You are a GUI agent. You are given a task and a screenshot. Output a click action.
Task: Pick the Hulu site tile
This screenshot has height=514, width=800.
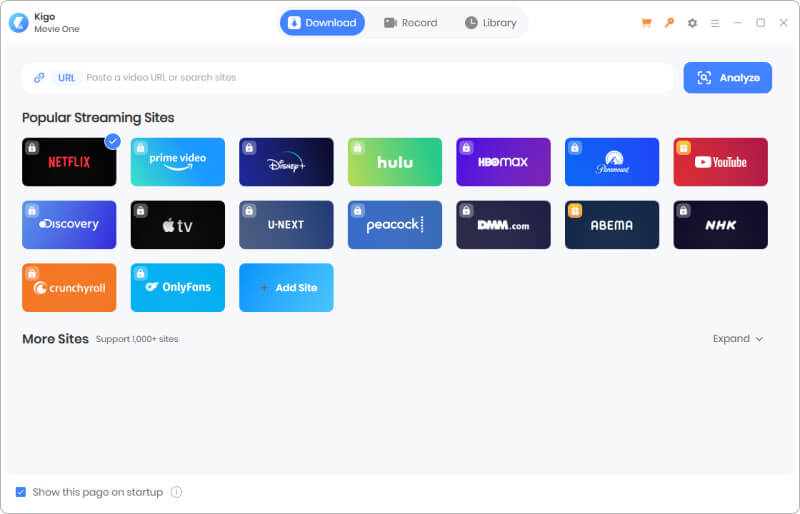pyautogui.click(x=395, y=162)
